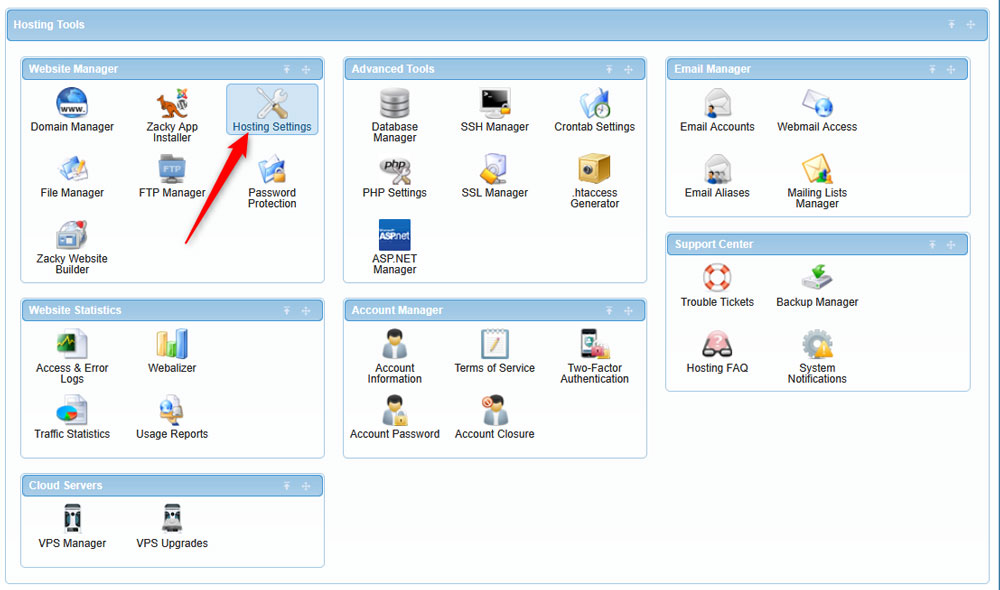Open the PHP Settings tool
The width and height of the screenshot is (1000, 590).
point(394,178)
